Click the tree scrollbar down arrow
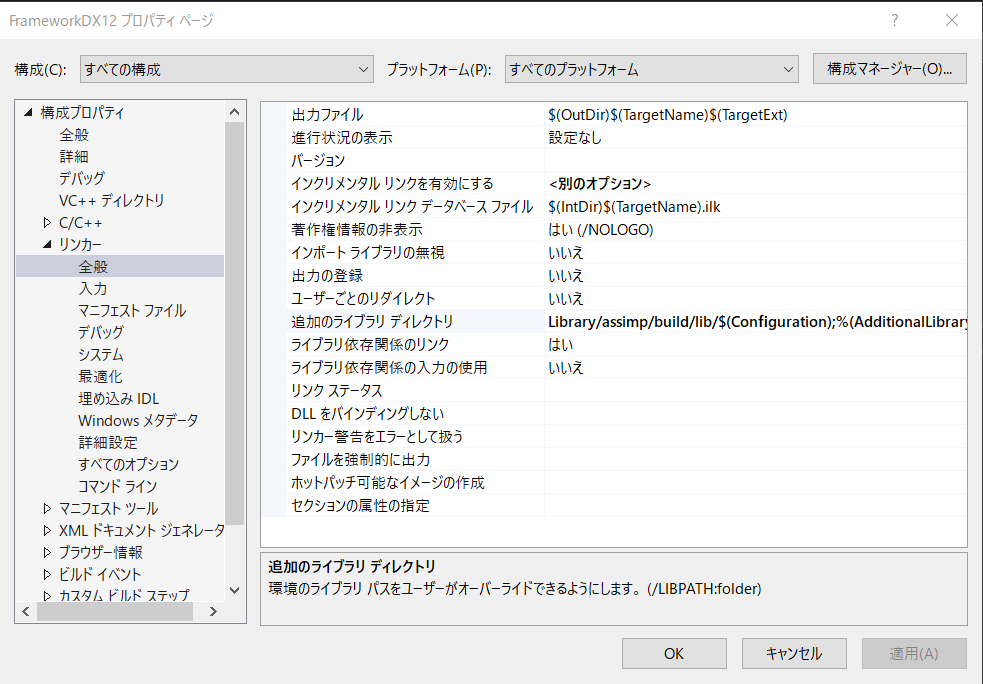Viewport: 983px width, 684px height. point(234,590)
